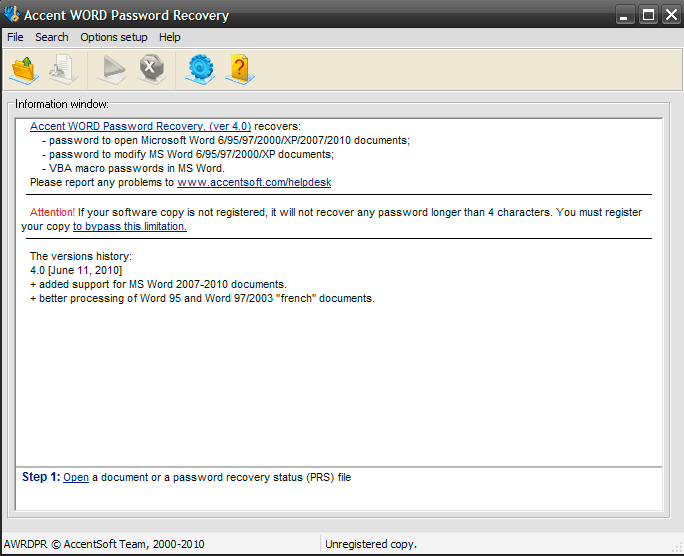The width and height of the screenshot is (684, 556).
Task: Click the app icon in title bar
Action: (x=12, y=14)
